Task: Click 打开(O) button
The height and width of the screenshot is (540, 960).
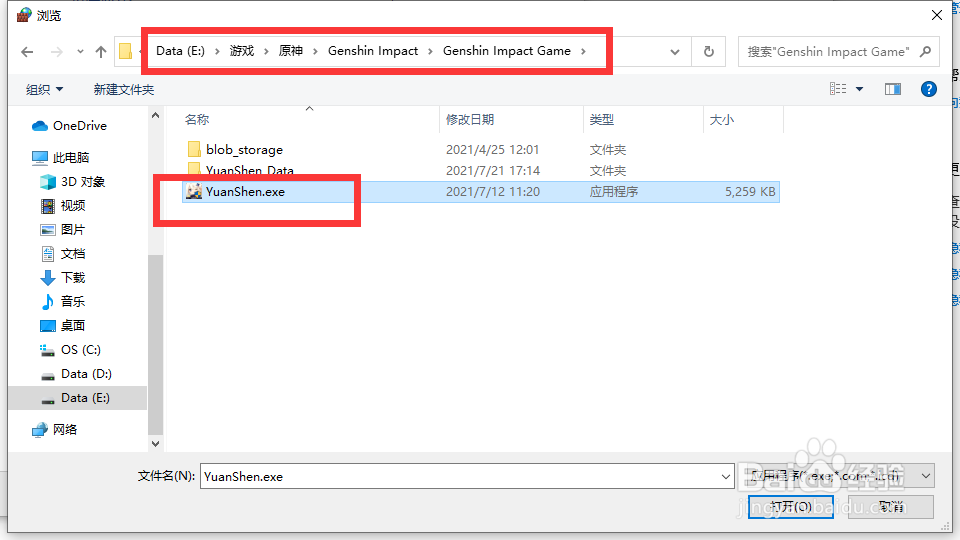Action: 790,506
